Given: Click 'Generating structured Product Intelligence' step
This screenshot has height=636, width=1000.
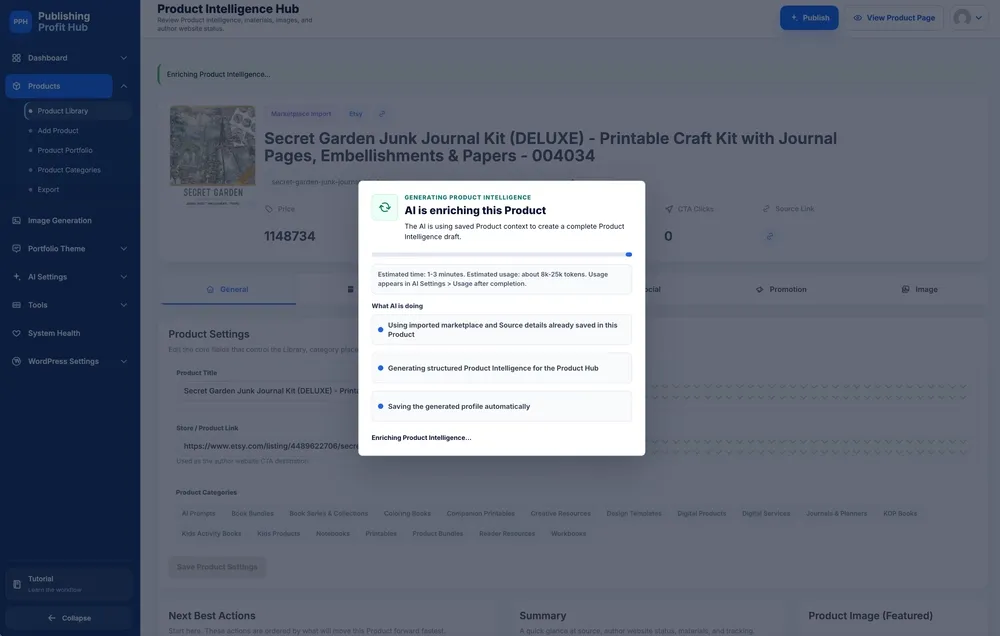Looking at the screenshot, I should click(502, 368).
